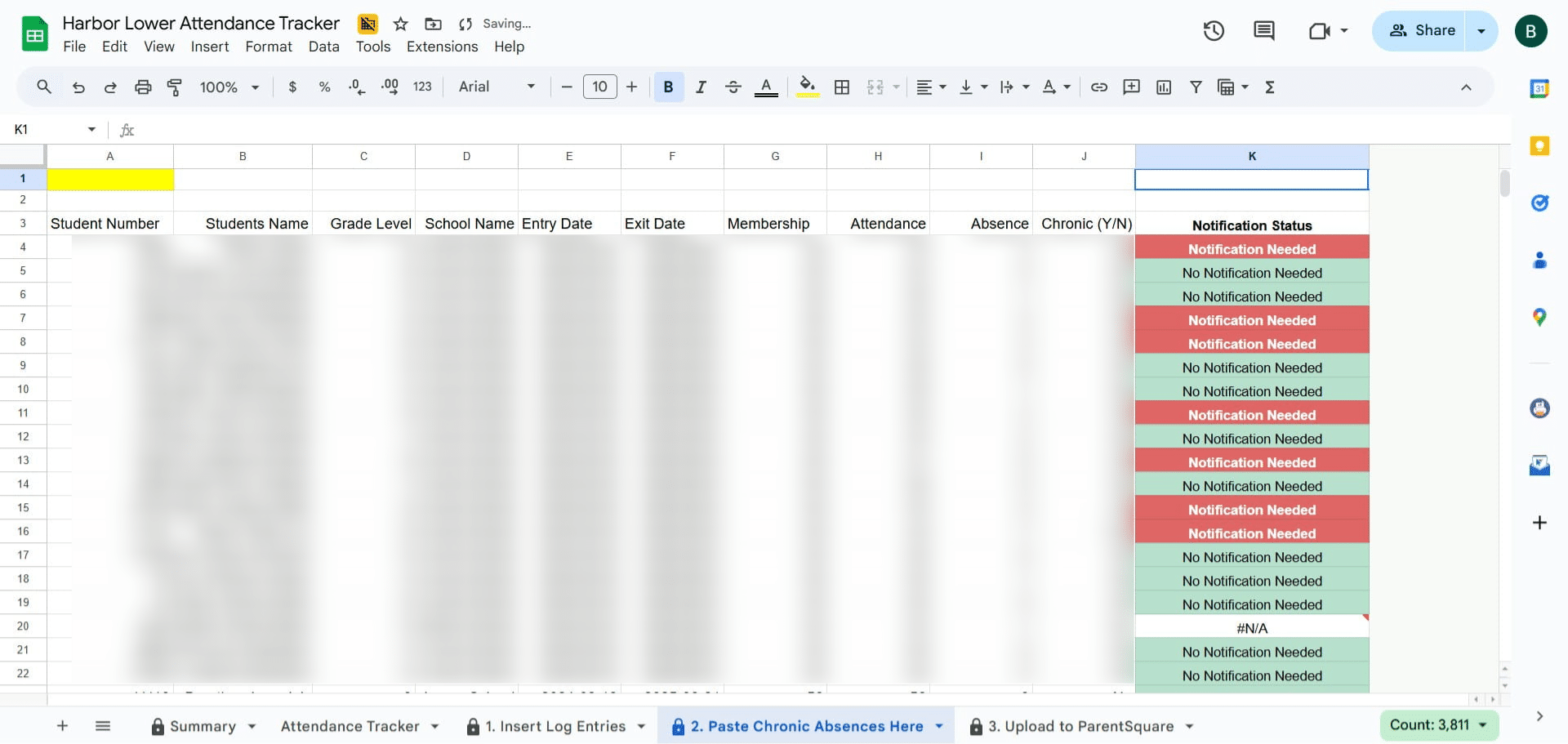
Task: Hide the menus with the chevron
Action: tap(1466, 87)
